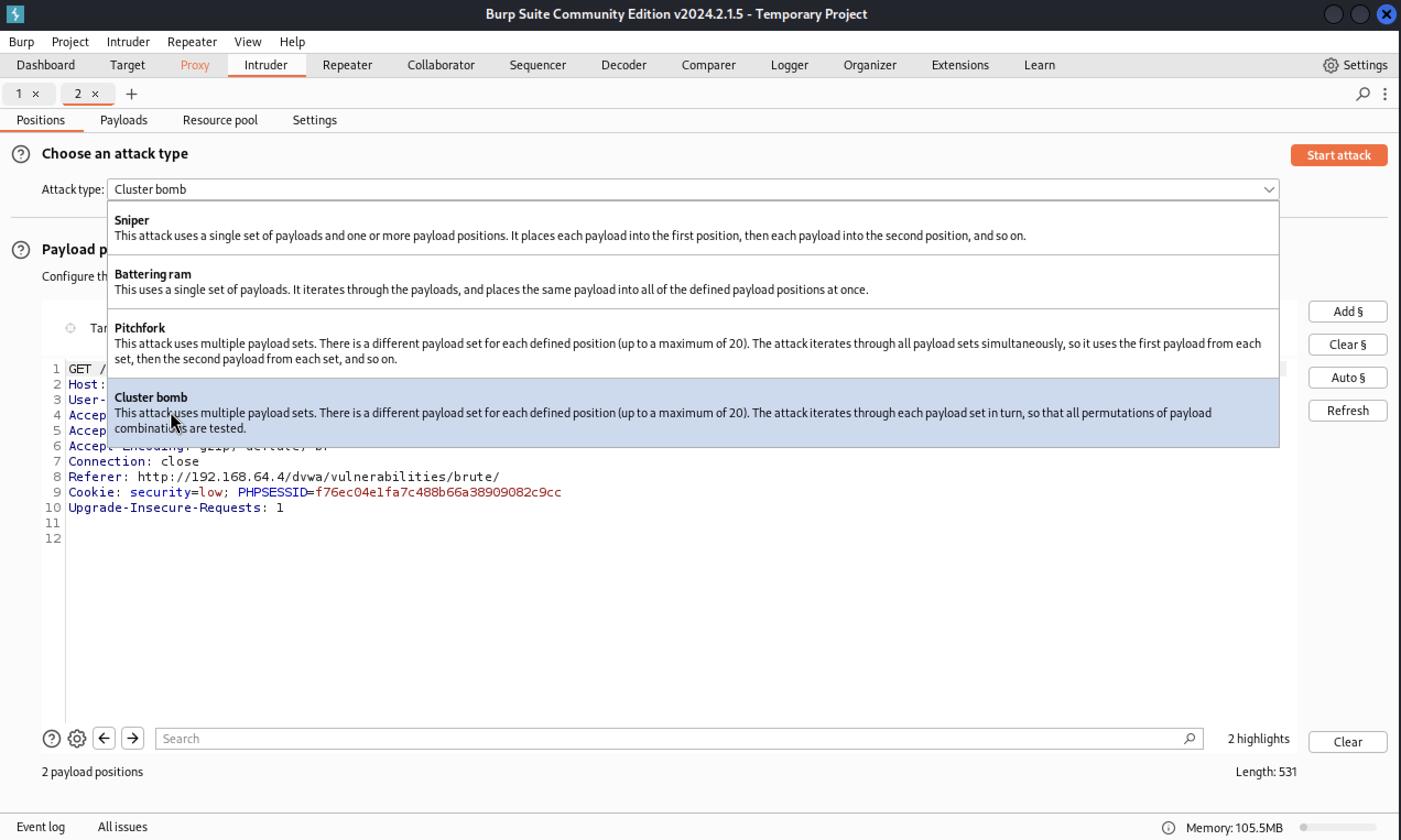This screenshot has width=1401, height=840.
Task: Switch to the Dashboard tab
Action: click(46, 65)
